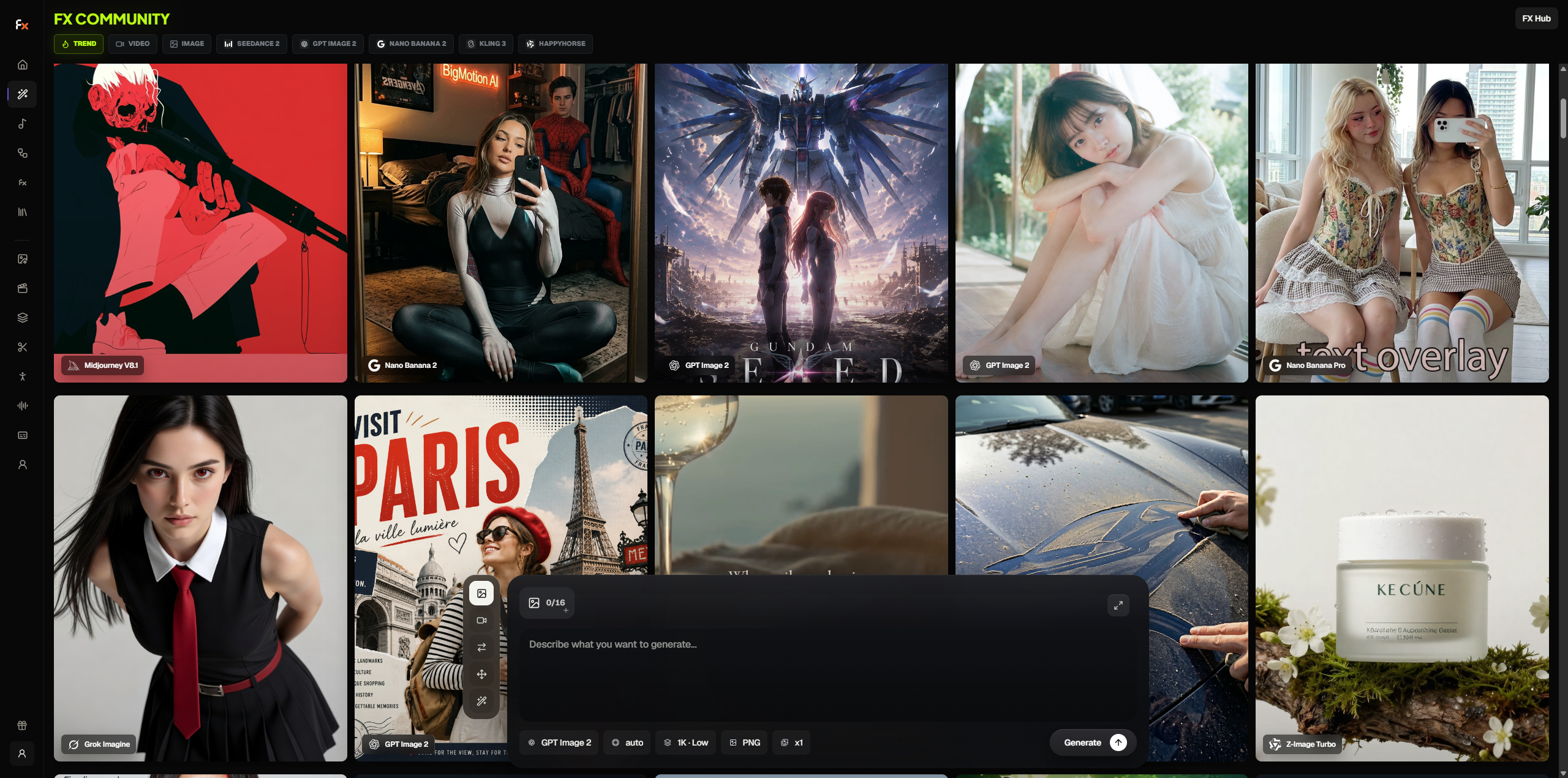
Task: Expand the prompt panel to full size
Action: pyautogui.click(x=1118, y=605)
